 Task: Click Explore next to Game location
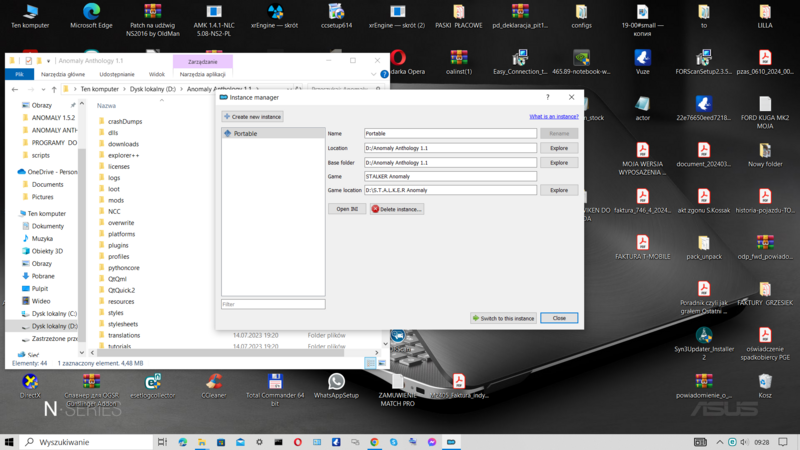[559, 190]
